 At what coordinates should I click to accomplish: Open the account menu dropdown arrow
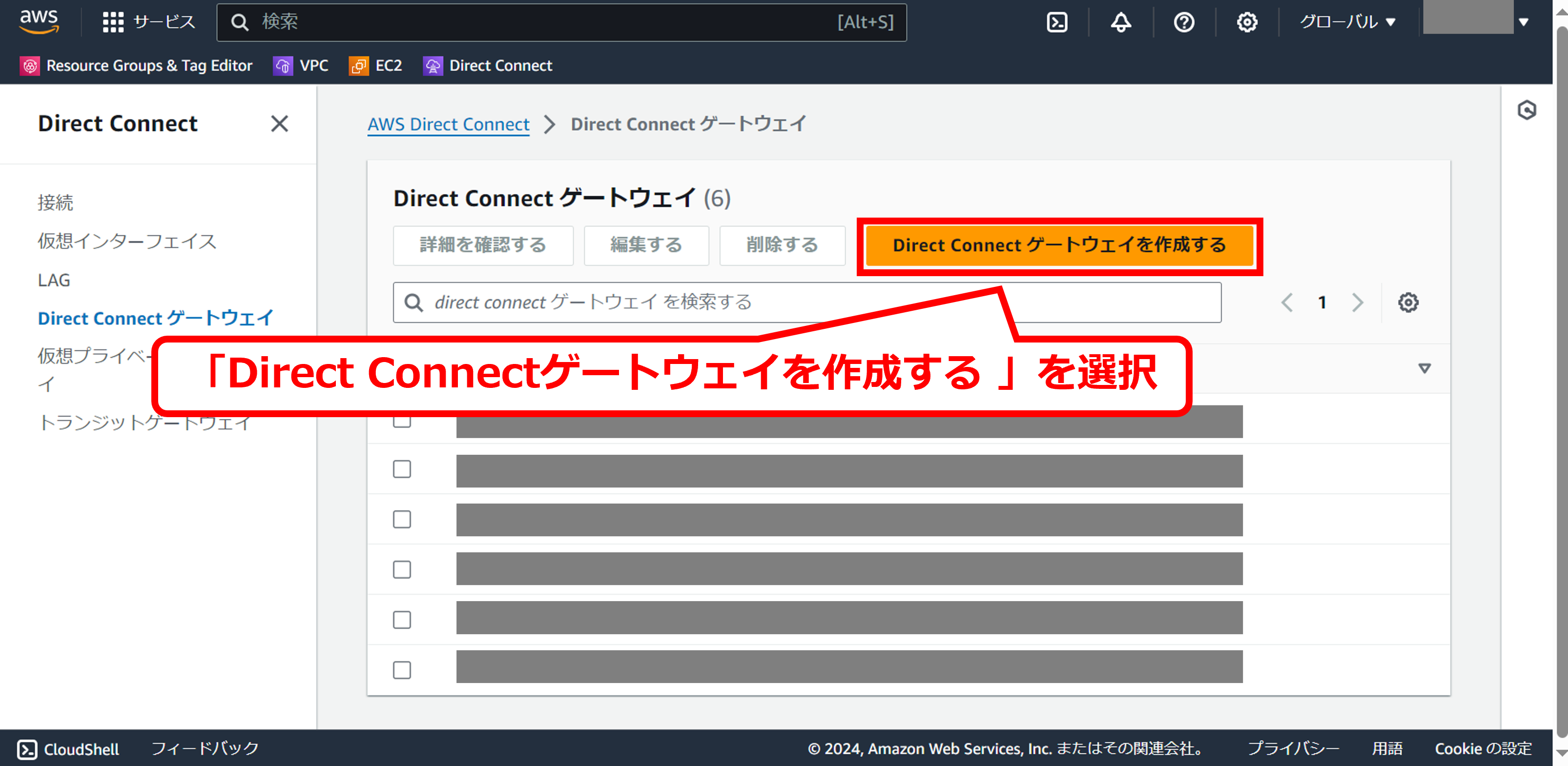click(1524, 22)
